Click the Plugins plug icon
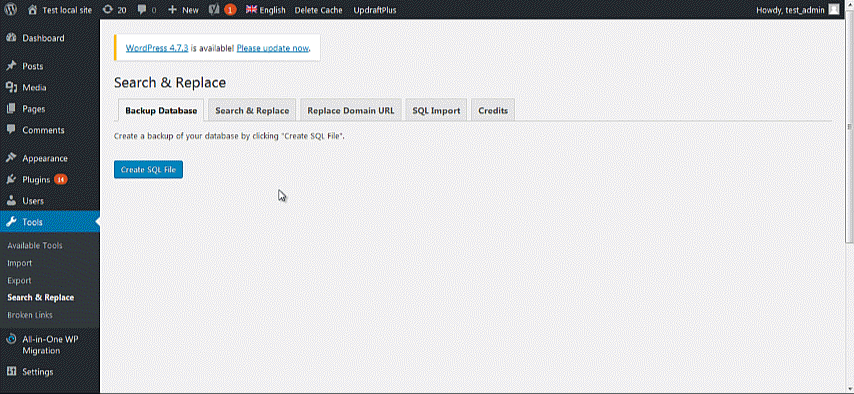 point(10,179)
